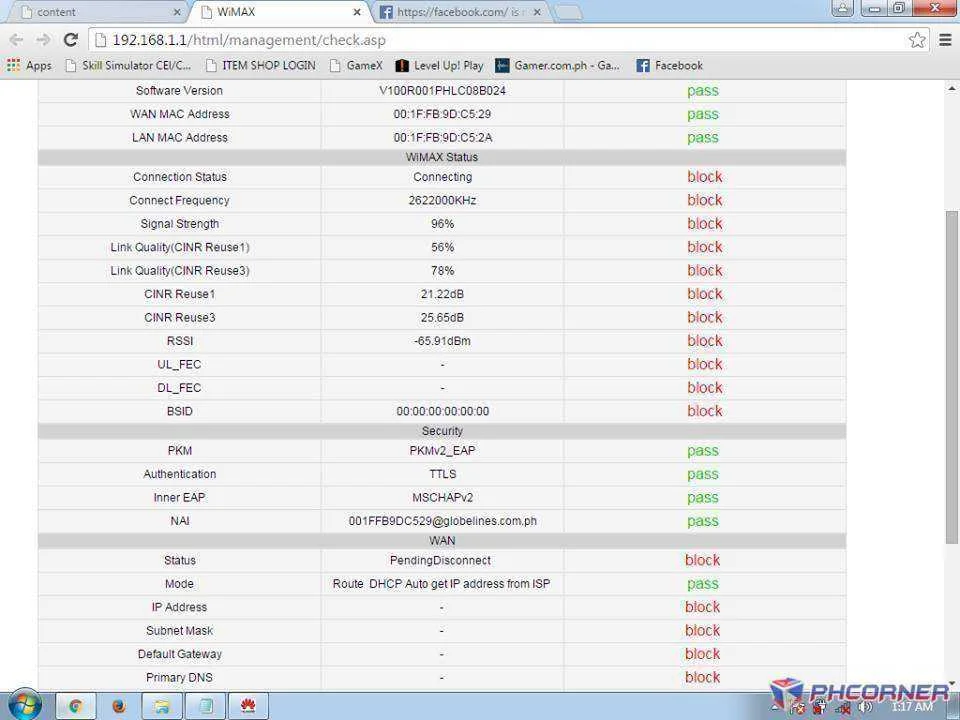Open the Windows Start orb
The width and height of the screenshot is (960, 720).
(x=24, y=706)
